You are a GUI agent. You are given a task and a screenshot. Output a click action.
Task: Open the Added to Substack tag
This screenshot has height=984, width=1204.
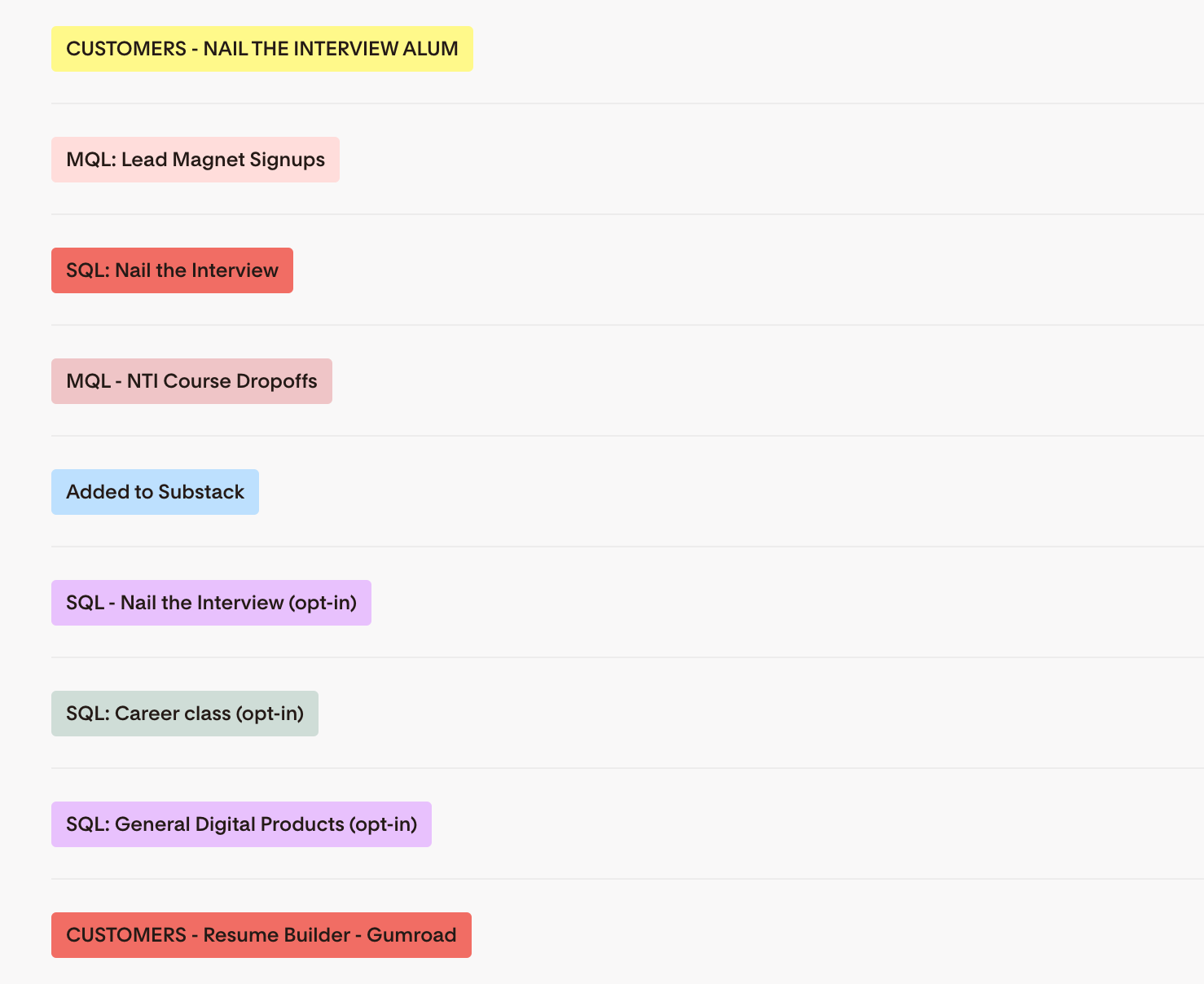click(155, 492)
